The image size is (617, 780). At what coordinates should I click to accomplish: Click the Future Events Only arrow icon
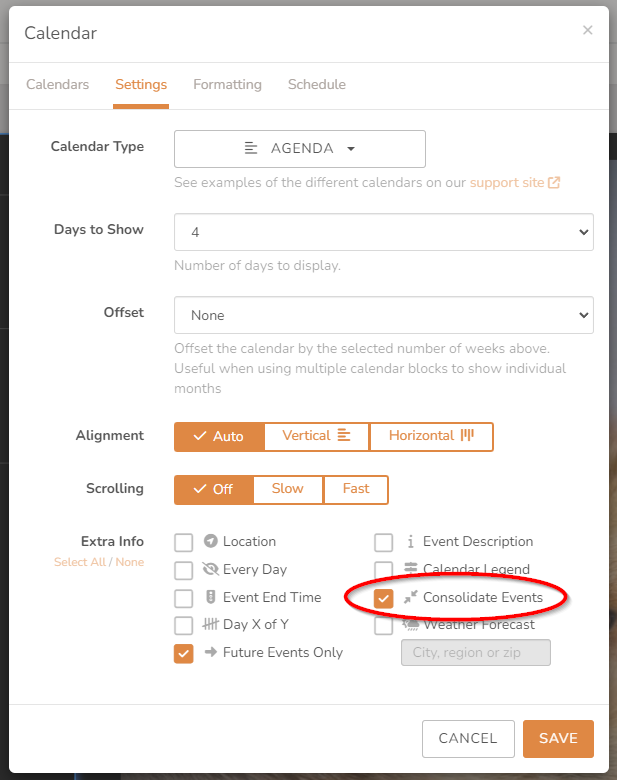(211, 652)
